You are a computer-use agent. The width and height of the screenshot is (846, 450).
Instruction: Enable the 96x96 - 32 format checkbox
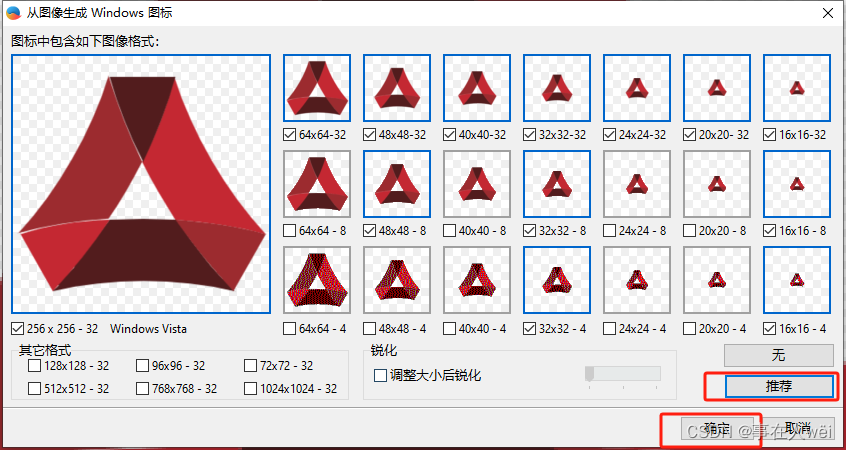(142, 366)
